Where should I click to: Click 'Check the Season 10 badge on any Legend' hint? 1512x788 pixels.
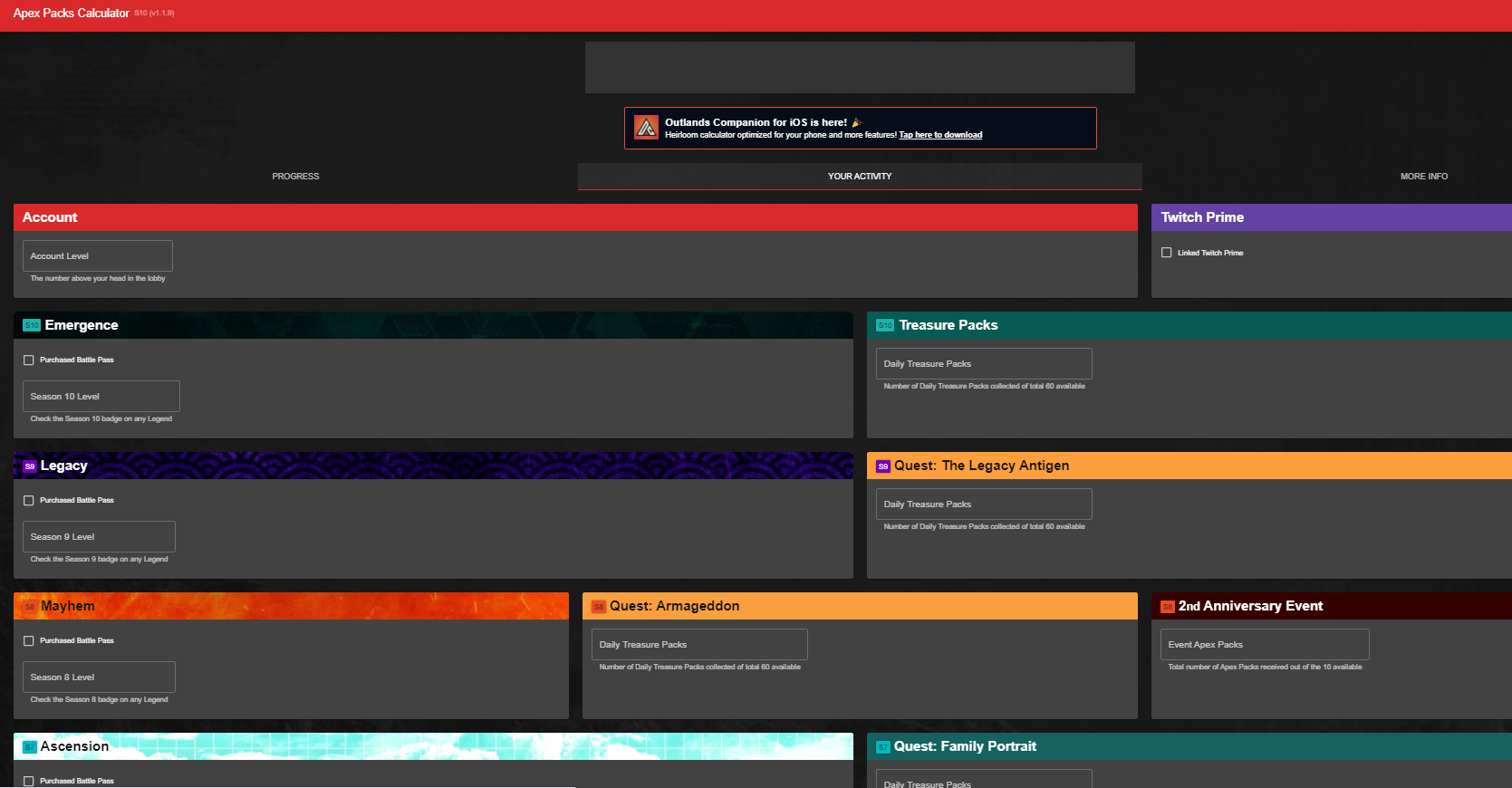(x=101, y=418)
